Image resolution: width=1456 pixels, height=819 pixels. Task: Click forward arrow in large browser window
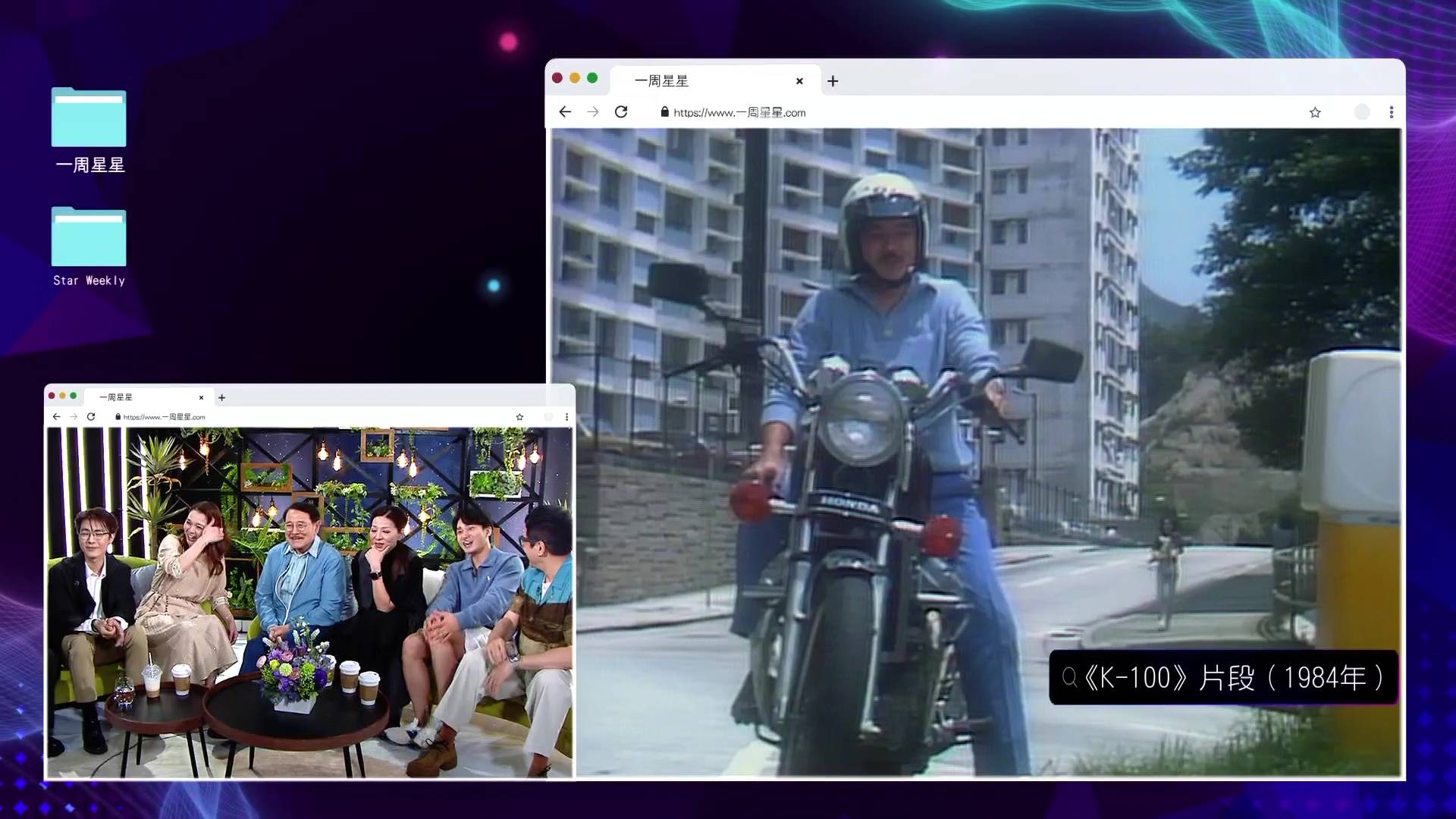pos(593,112)
